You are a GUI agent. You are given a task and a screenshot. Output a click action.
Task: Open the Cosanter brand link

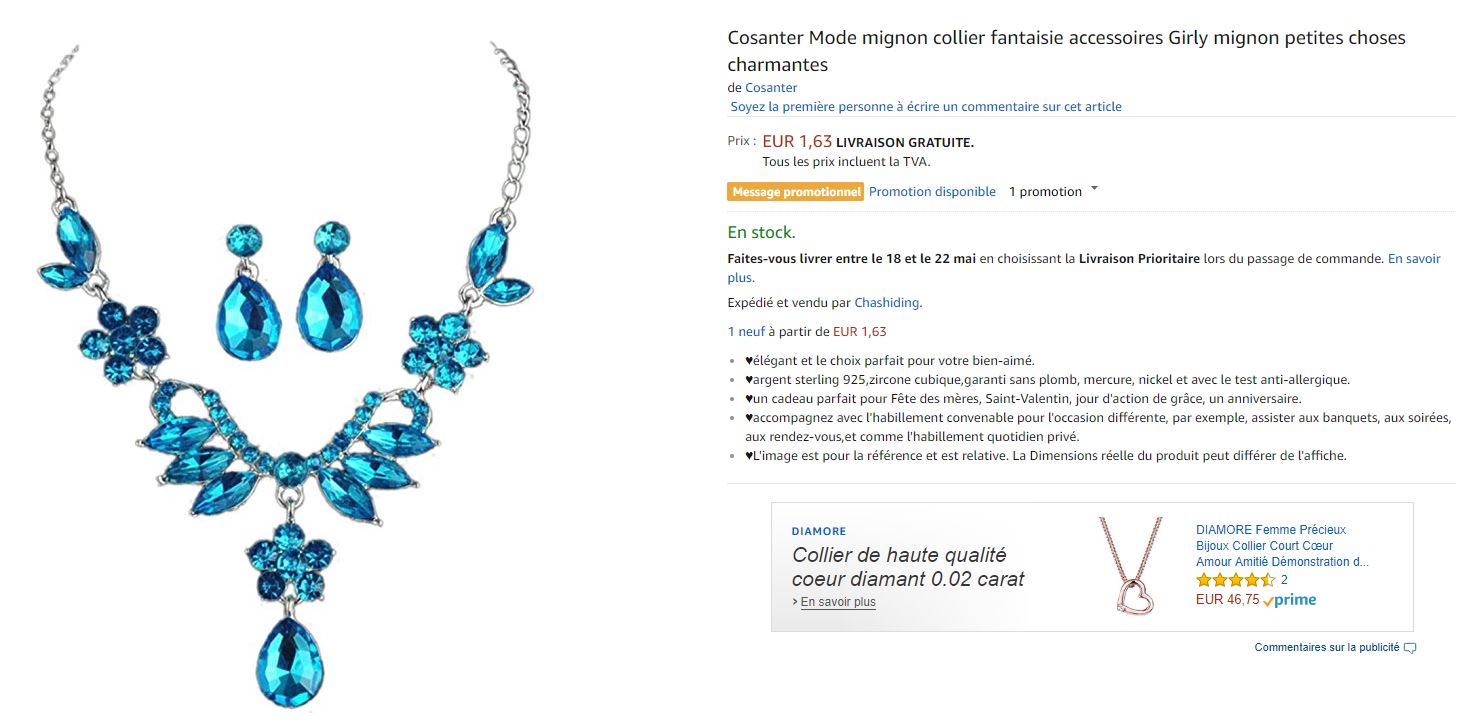(770, 88)
